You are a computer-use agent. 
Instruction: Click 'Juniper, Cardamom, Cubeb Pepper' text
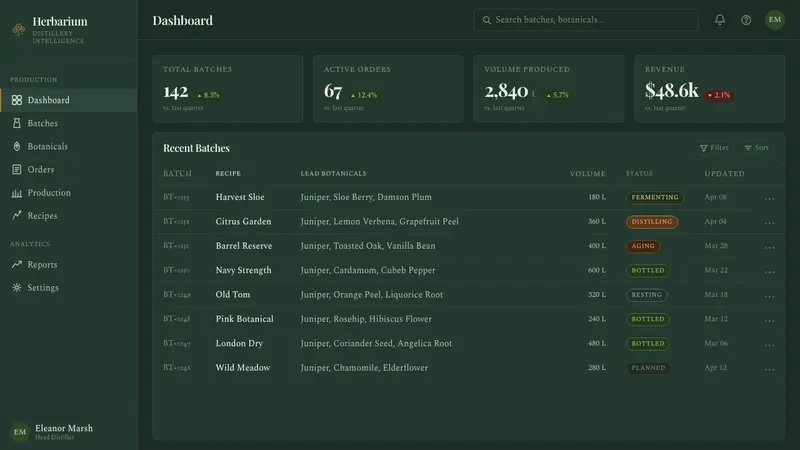click(x=368, y=270)
